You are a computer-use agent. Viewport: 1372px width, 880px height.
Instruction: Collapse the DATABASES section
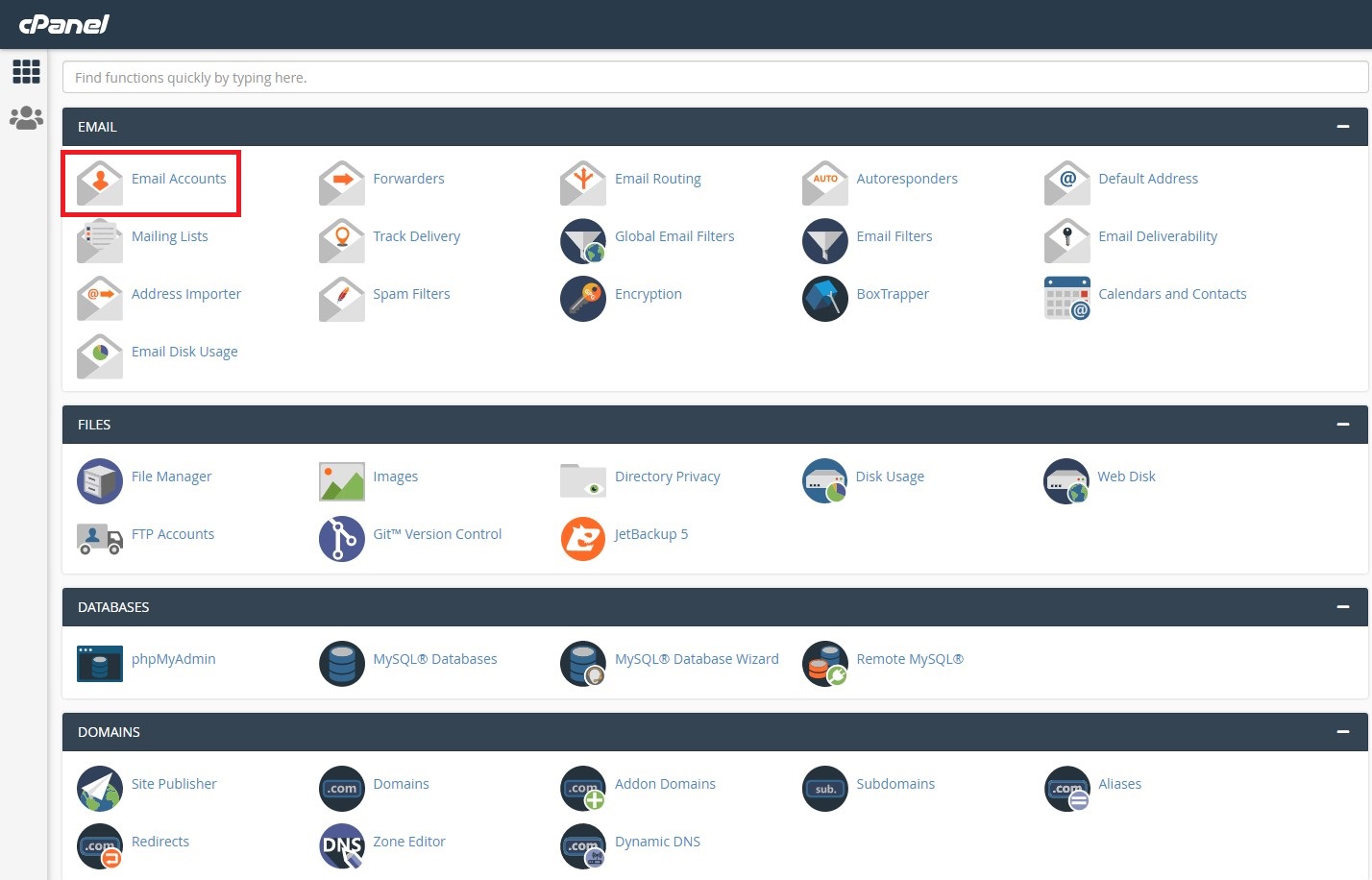click(x=1343, y=607)
